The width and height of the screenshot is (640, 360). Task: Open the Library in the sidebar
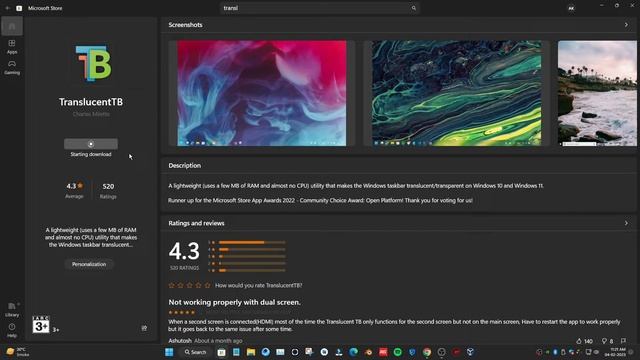[12, 309]
